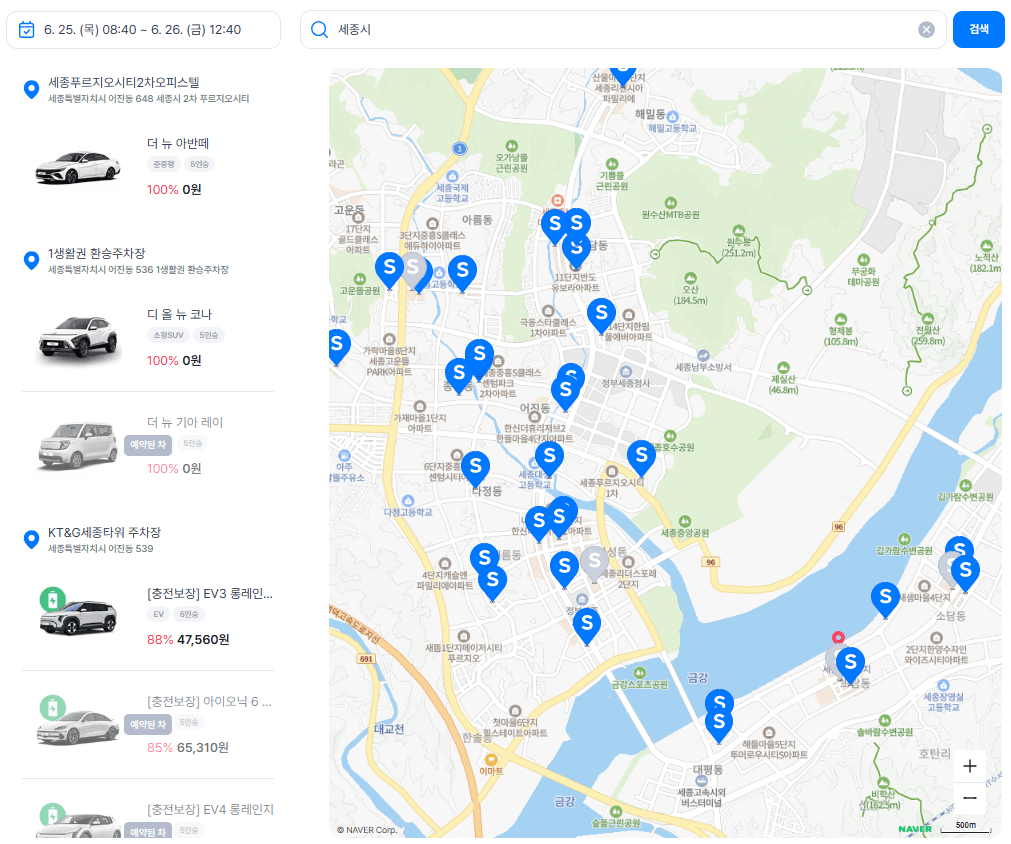Open the 더 뉴 기아 레이 car image

[77, 445]
